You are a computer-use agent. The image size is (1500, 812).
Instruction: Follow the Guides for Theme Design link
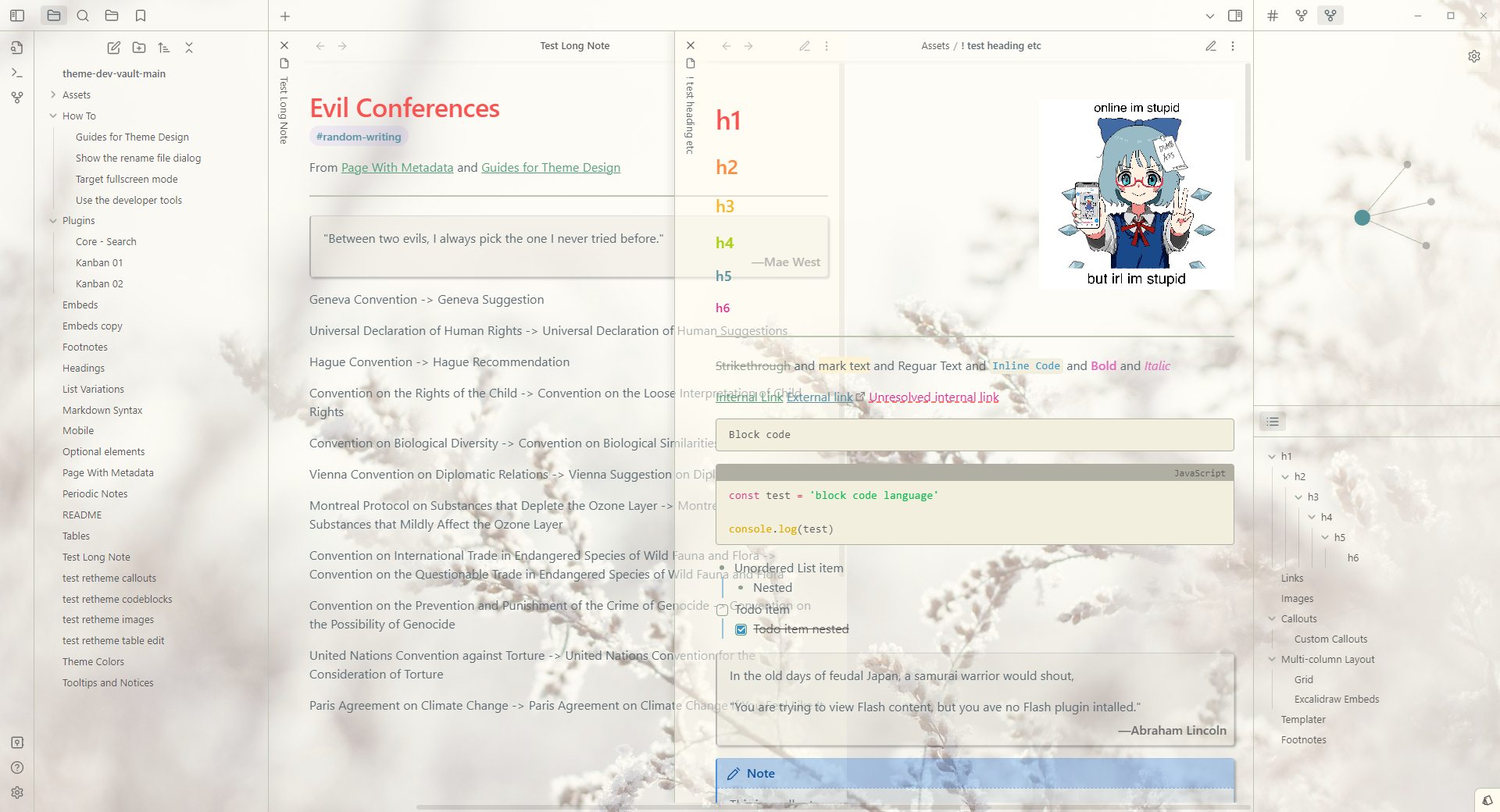(551, 167)
